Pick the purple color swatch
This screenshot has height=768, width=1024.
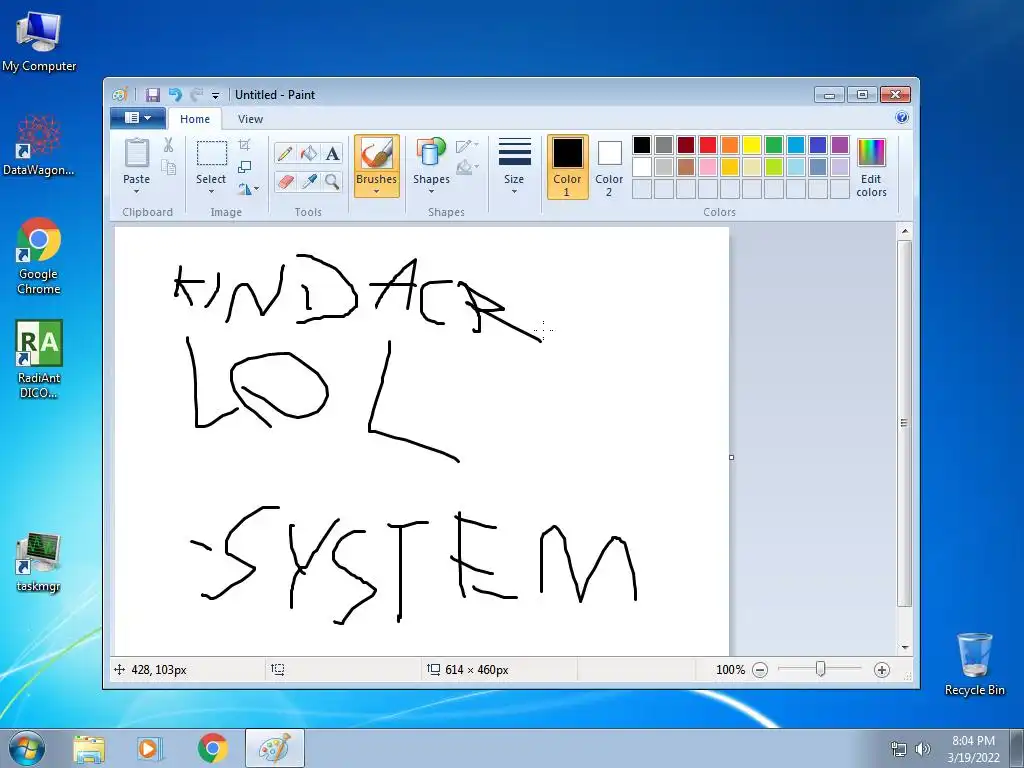point(840,145)
